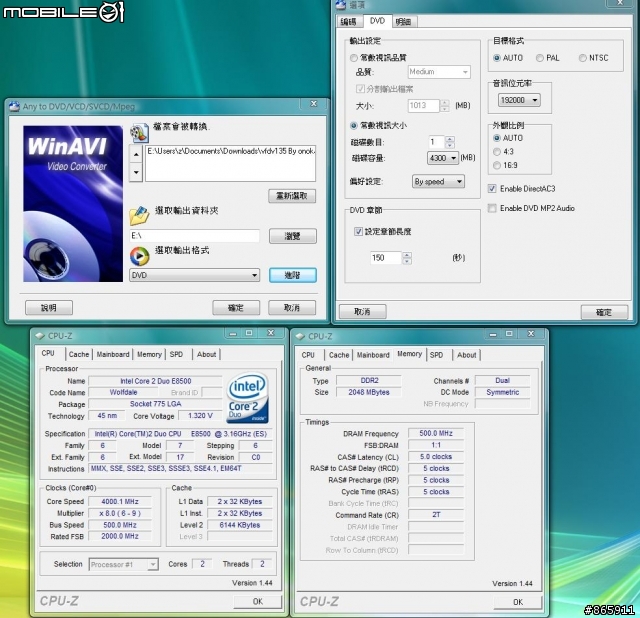Viewport: 640px width, 618px height.
Task: Click the left CPU-Z title bar icon
Action: tap(40, 336)
